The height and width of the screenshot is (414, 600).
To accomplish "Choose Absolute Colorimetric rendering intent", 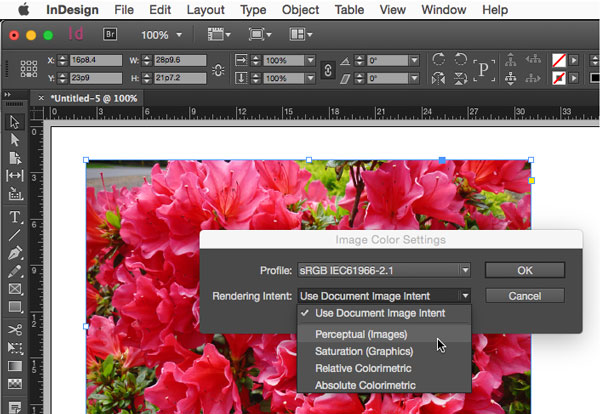I will [x=384, y=385].
